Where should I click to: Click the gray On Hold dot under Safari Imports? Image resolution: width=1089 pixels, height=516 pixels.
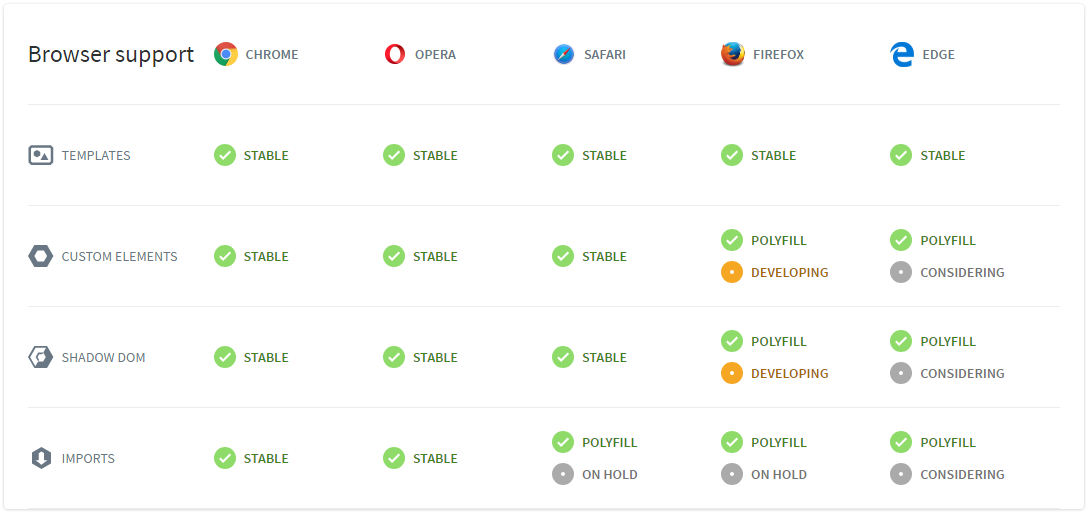[563, 474]
